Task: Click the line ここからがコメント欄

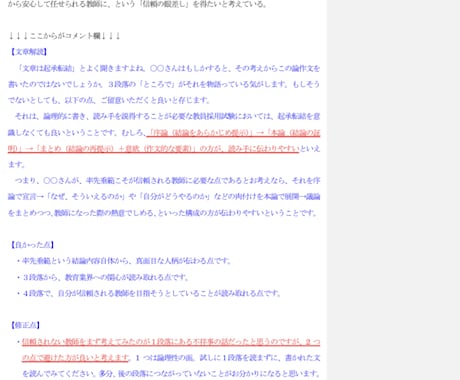Action: tap(64, 36)
